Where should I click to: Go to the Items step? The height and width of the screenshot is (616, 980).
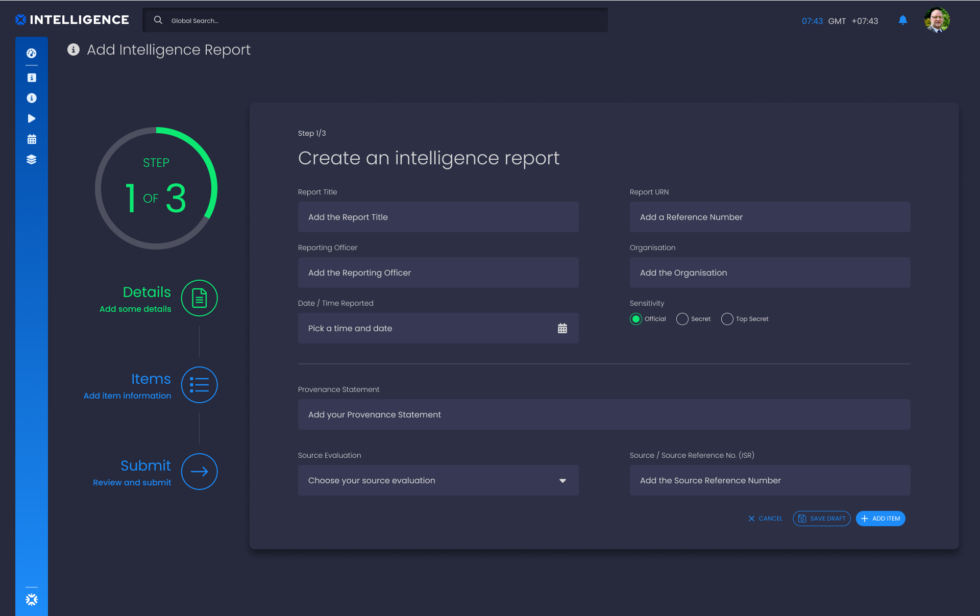(x=199, y=384)
